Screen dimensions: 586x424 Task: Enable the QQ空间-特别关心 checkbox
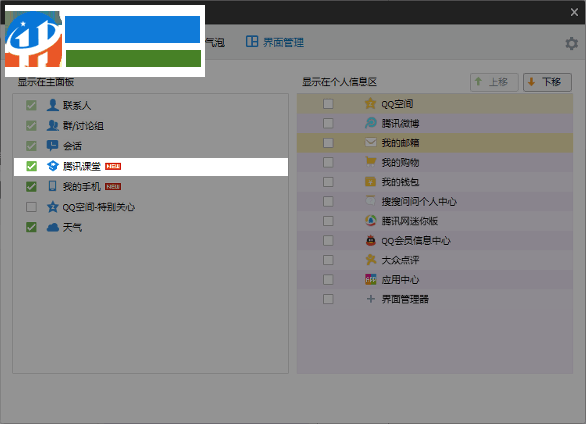pos(31,207)
